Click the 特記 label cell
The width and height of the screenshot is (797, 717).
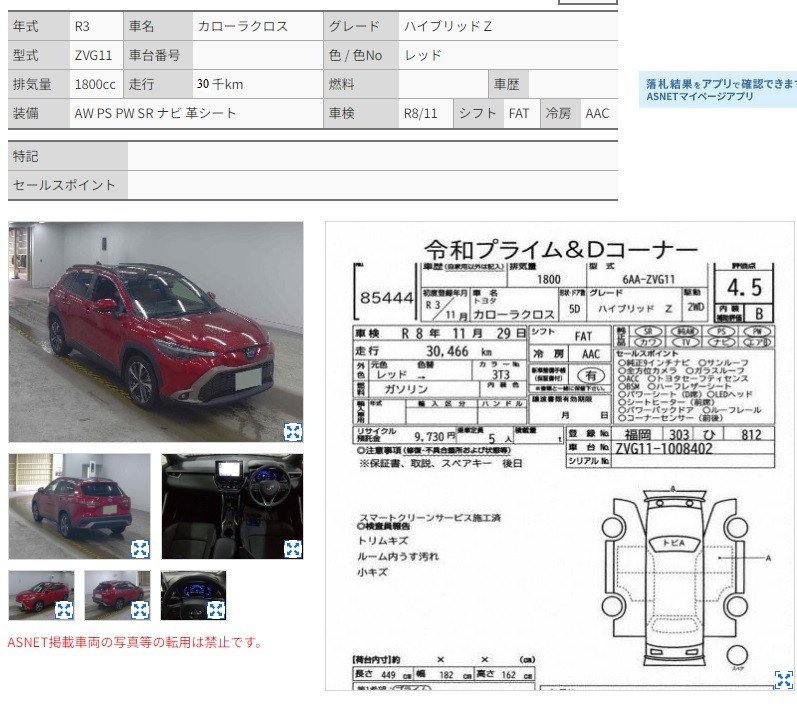[68, 156]
